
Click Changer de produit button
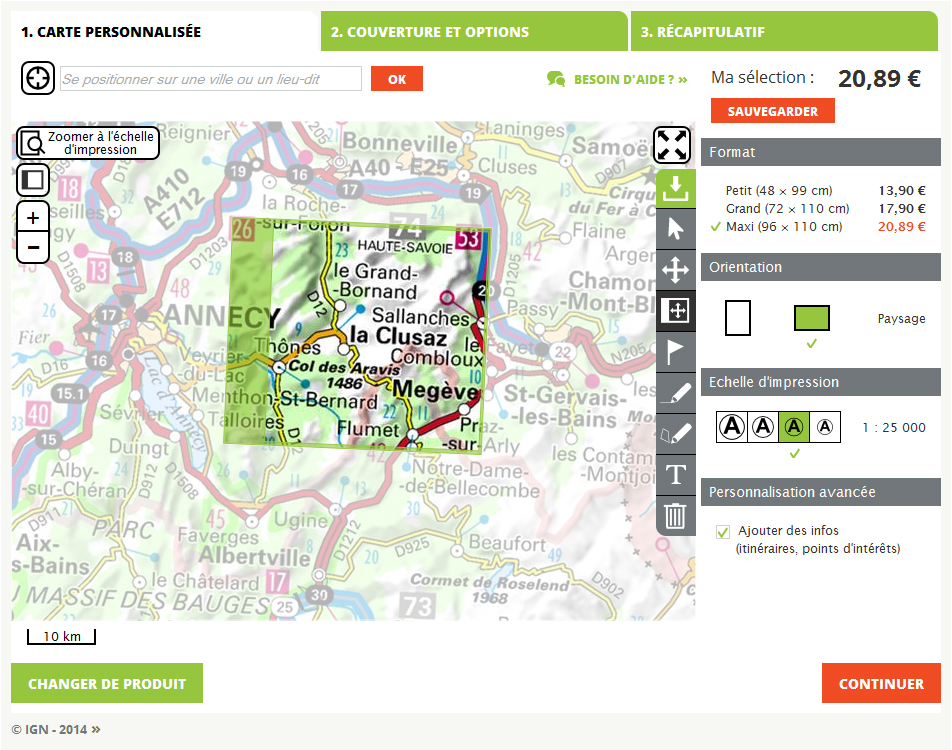pos(107,683)
